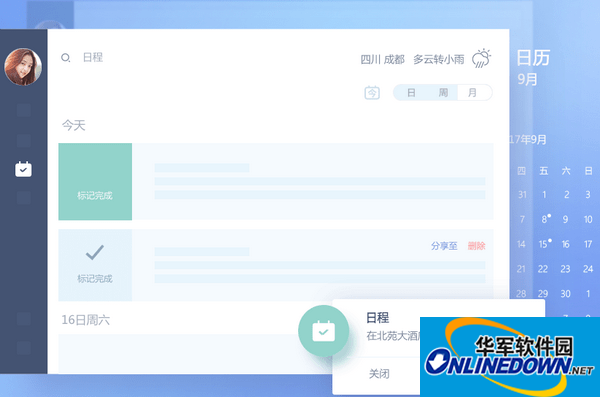Click green calendar notification circle icon
The image size is (600, 397).
point(324,331)
